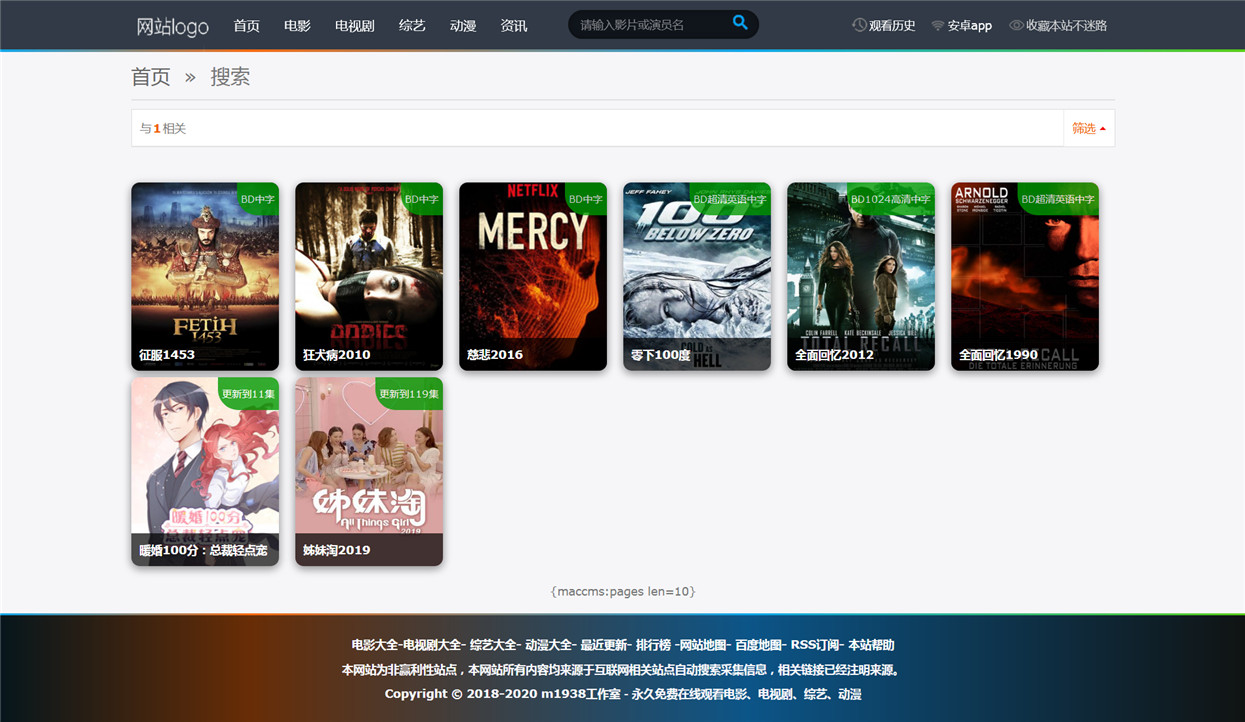The image size is (1245, 722).
Task: Open the 安卓app link
Action: pyautogui.click(x=970, y=26)
